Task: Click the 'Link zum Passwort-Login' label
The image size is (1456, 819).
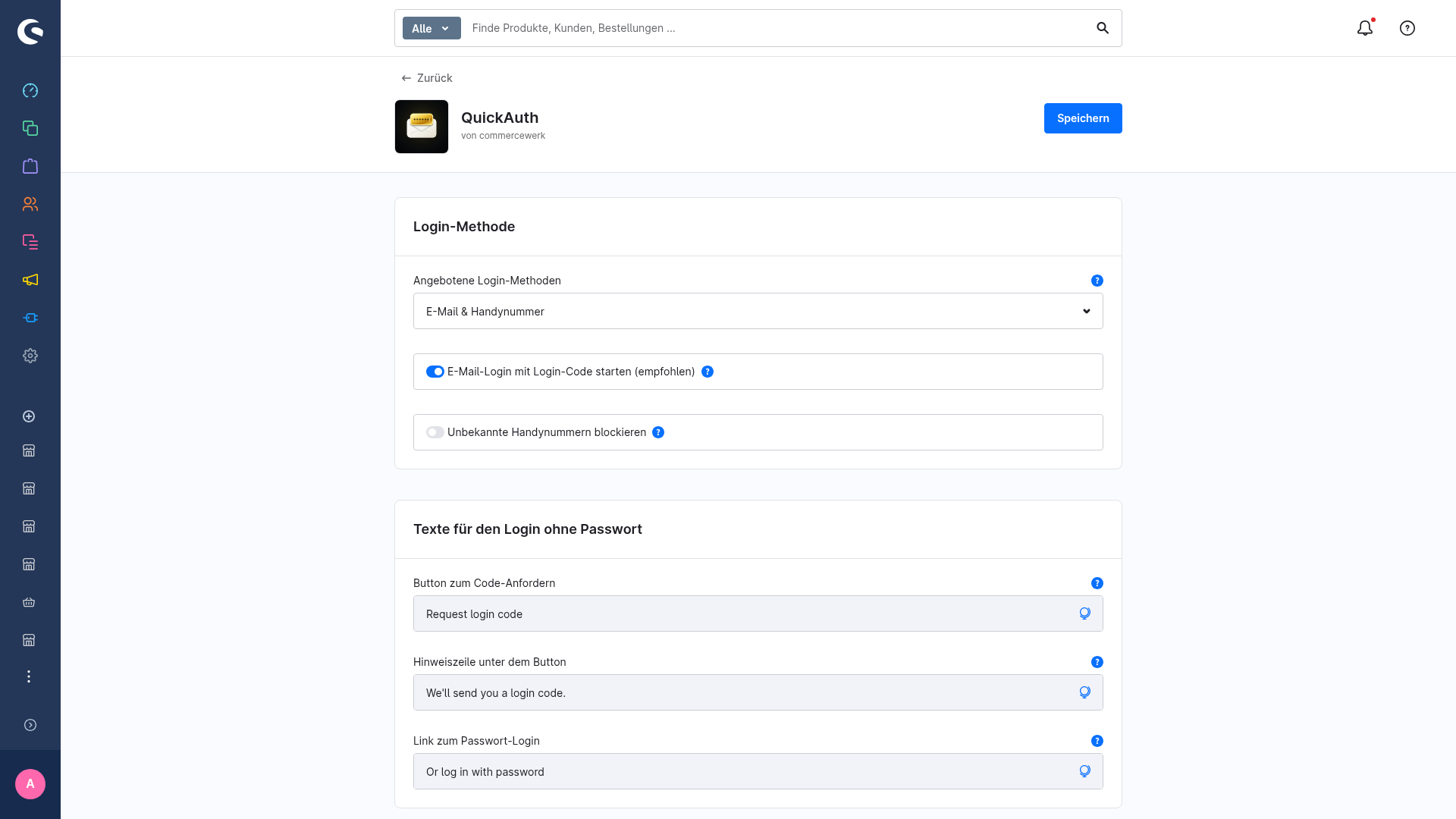Action: coord(476,741)
